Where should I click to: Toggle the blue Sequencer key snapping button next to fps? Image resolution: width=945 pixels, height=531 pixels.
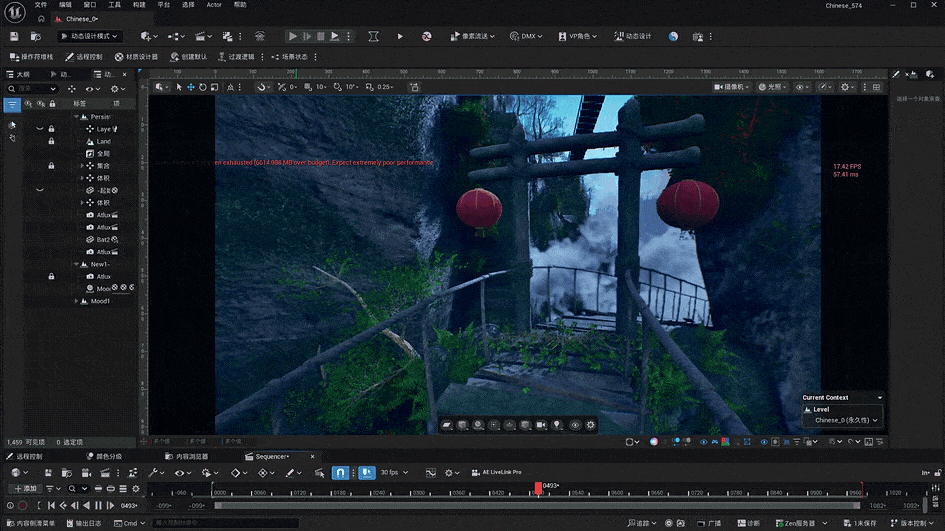(x=366, y=473)
